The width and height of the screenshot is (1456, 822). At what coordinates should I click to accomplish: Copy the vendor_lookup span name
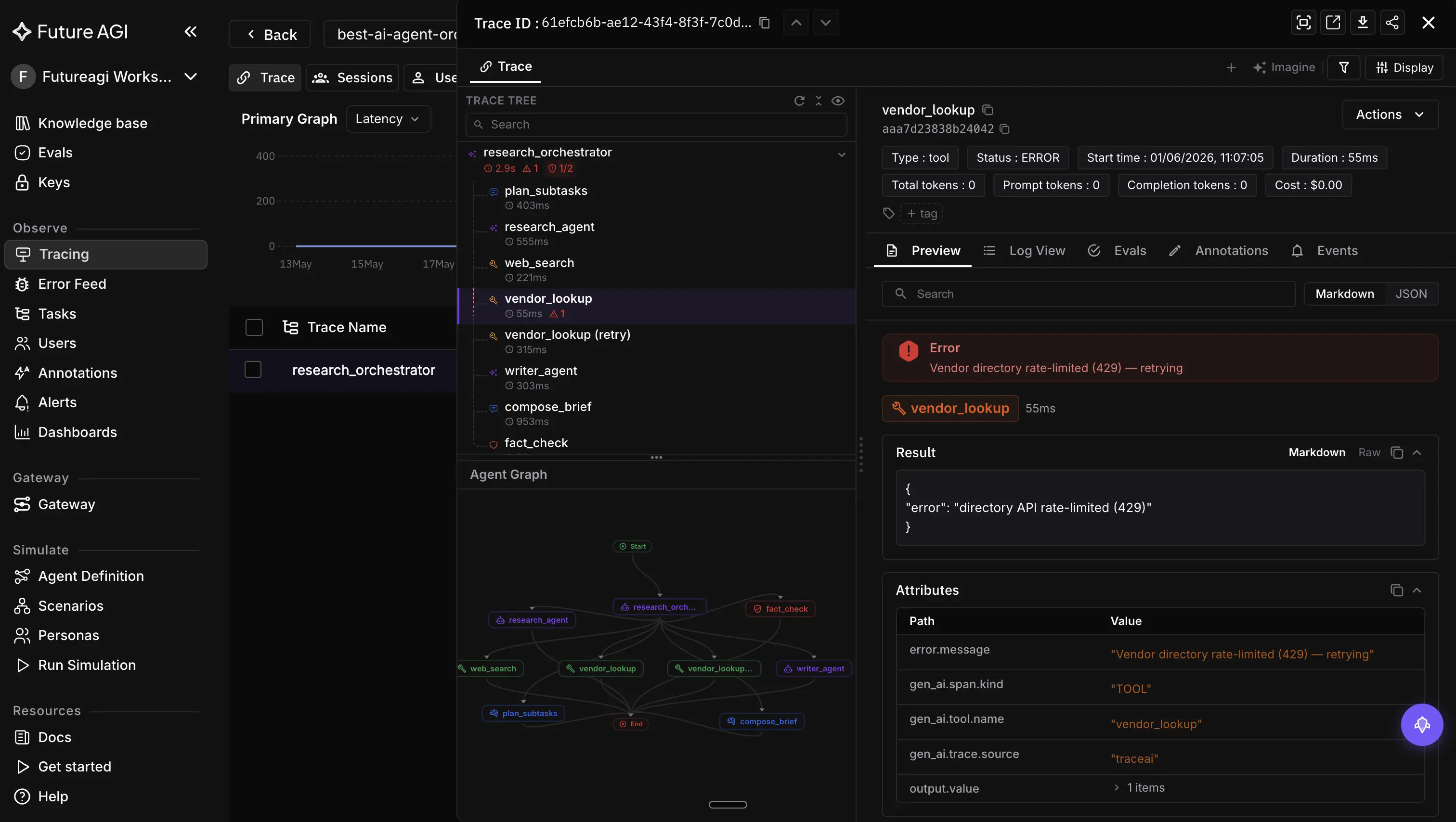tap(988, 110)
